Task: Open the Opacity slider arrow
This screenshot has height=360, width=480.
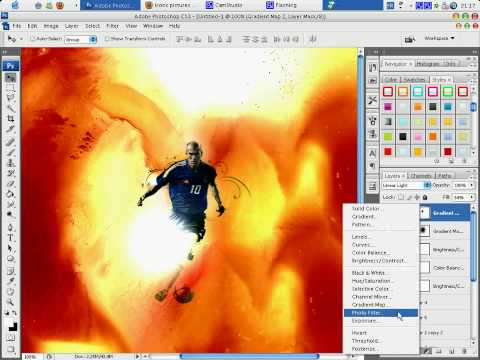Action: tap(471, 185)
